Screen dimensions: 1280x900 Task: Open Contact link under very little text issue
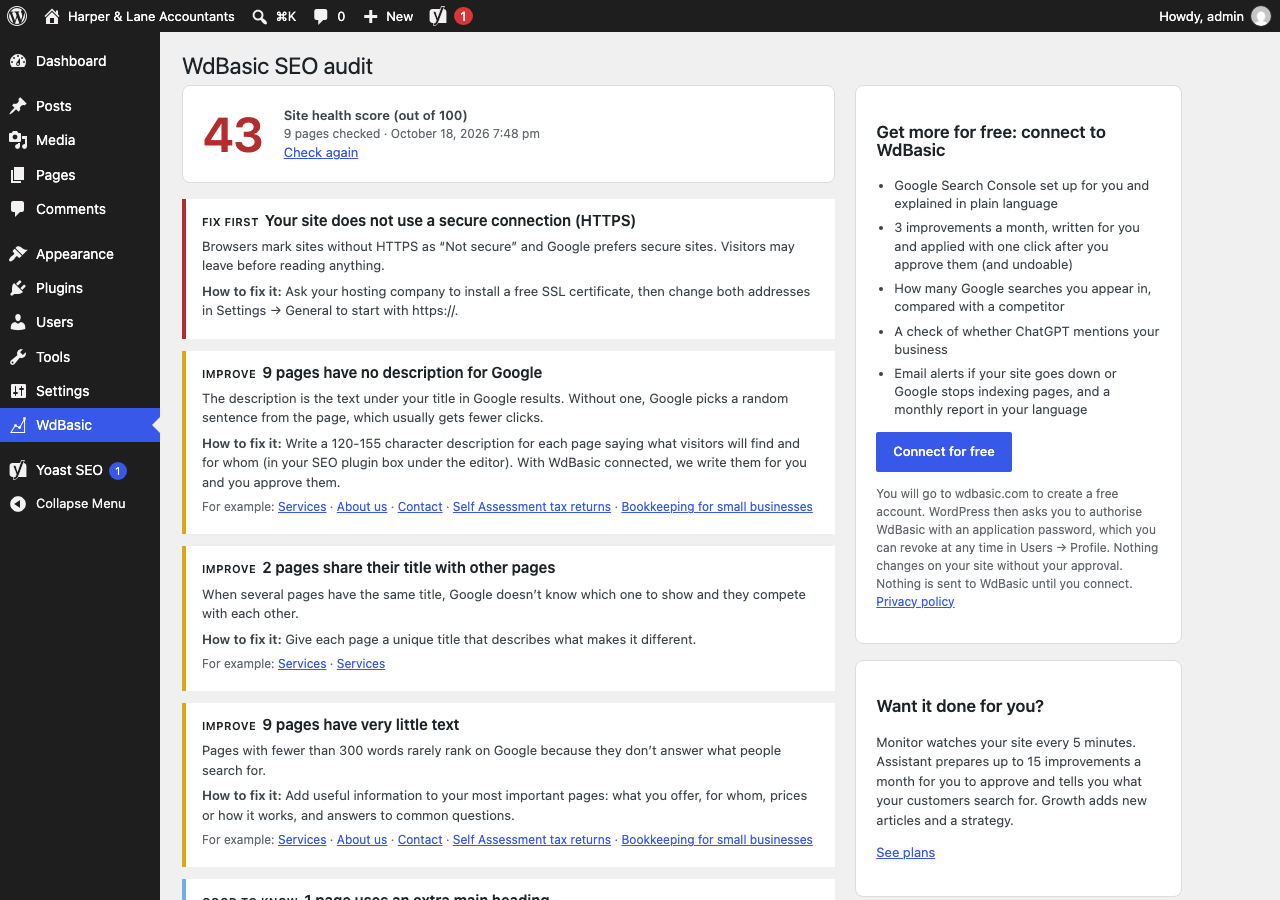pyautogui.click(x=420, y=840)
